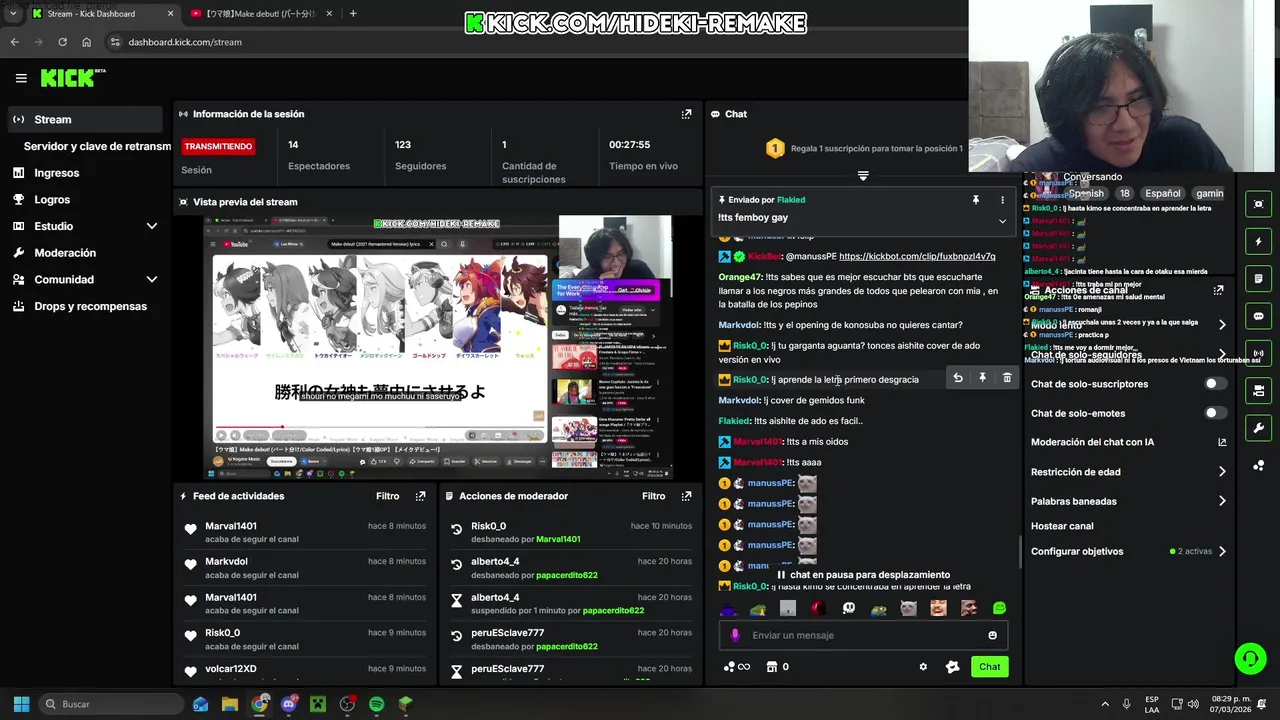Image resolution: width=1280 pixels, height=720 pixels.
Task: Reload the page with browser refresh button
Action: [x=62, y=42]
